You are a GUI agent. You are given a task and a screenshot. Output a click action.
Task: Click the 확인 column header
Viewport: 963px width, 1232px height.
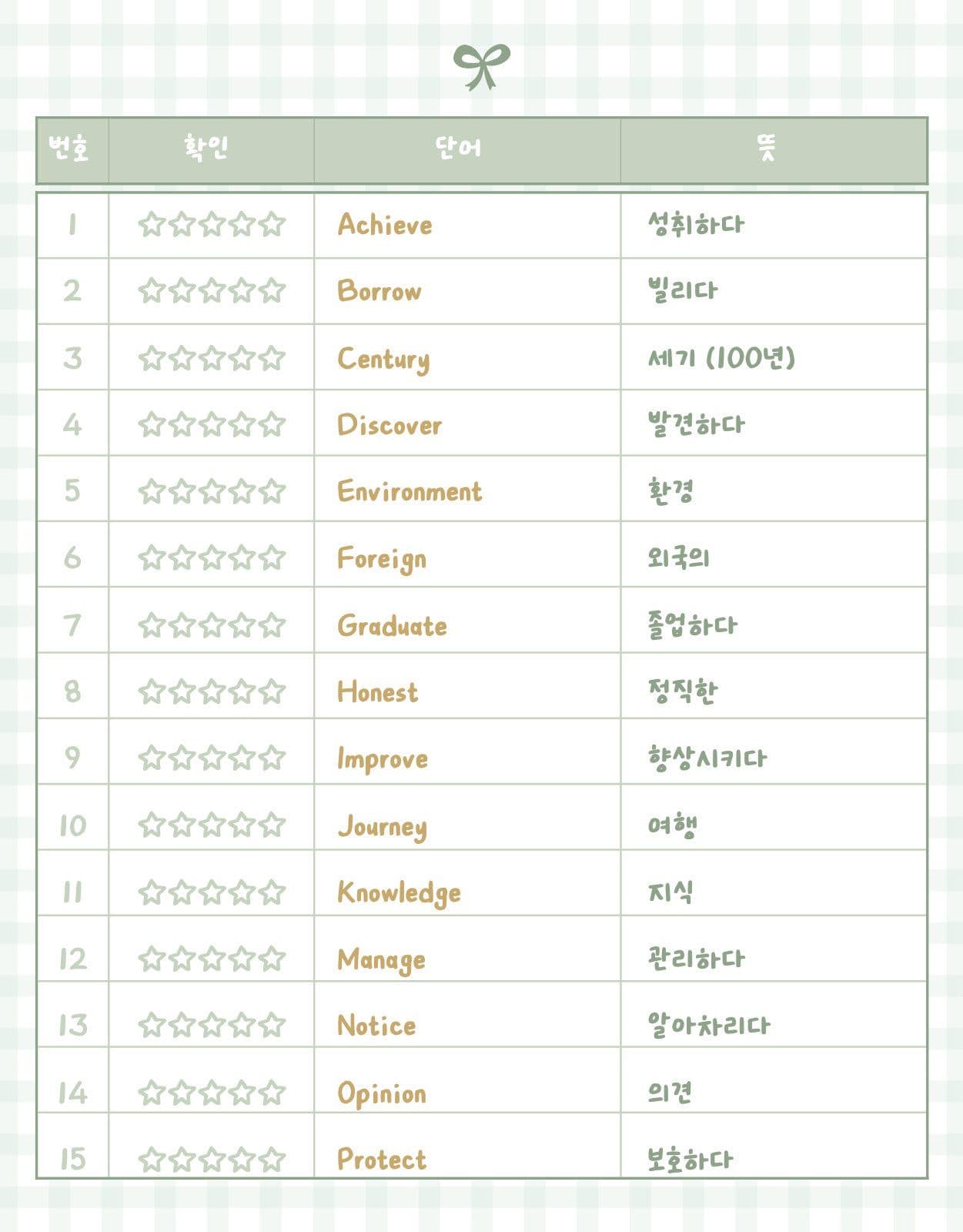click(x=205, y=148)
